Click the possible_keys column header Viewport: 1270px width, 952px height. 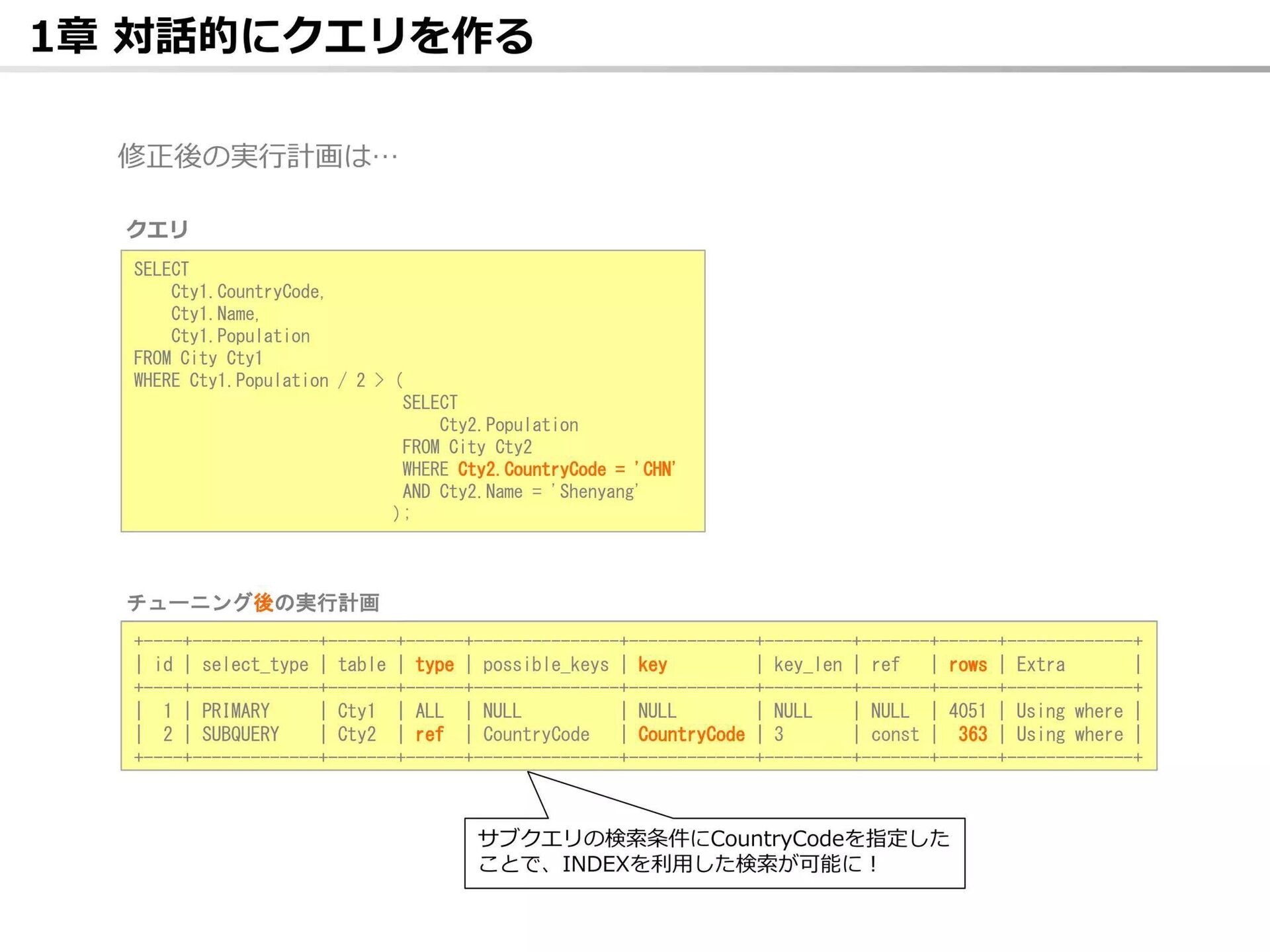[546, 664]
